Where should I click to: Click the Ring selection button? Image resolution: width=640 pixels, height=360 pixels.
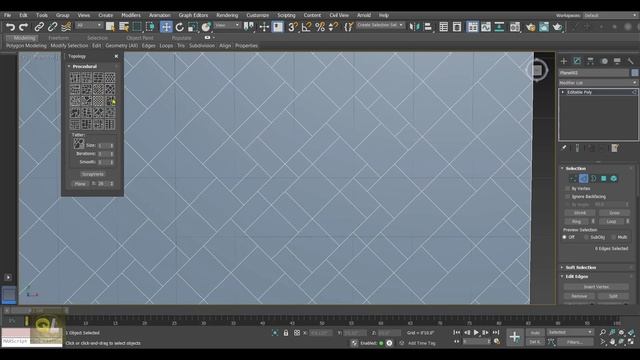pyautogui.click(x=576, y=221)
